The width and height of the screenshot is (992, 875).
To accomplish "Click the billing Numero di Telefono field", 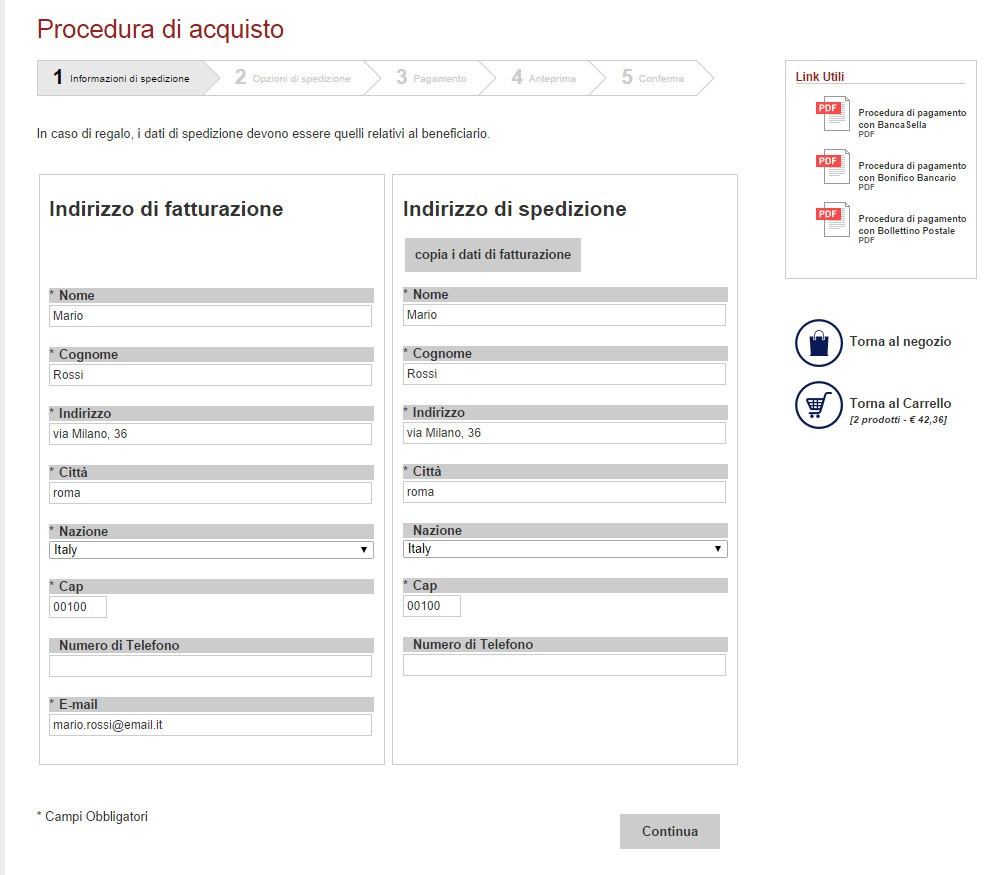I will pyautogui.click(x=210, y=666).
